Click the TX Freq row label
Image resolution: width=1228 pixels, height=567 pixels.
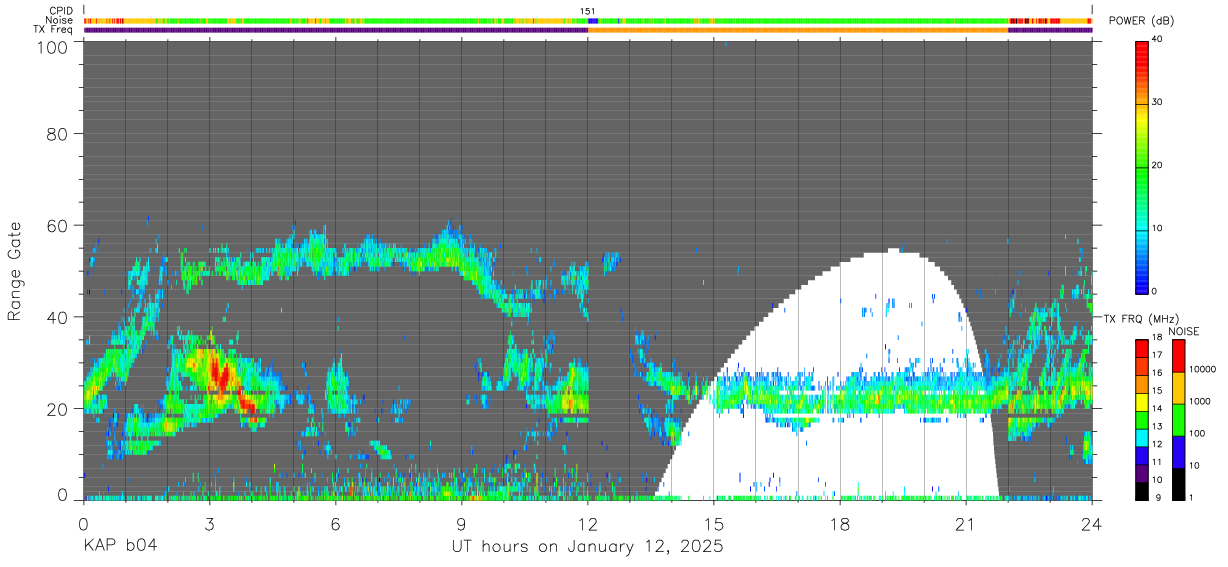coord(53,29)
